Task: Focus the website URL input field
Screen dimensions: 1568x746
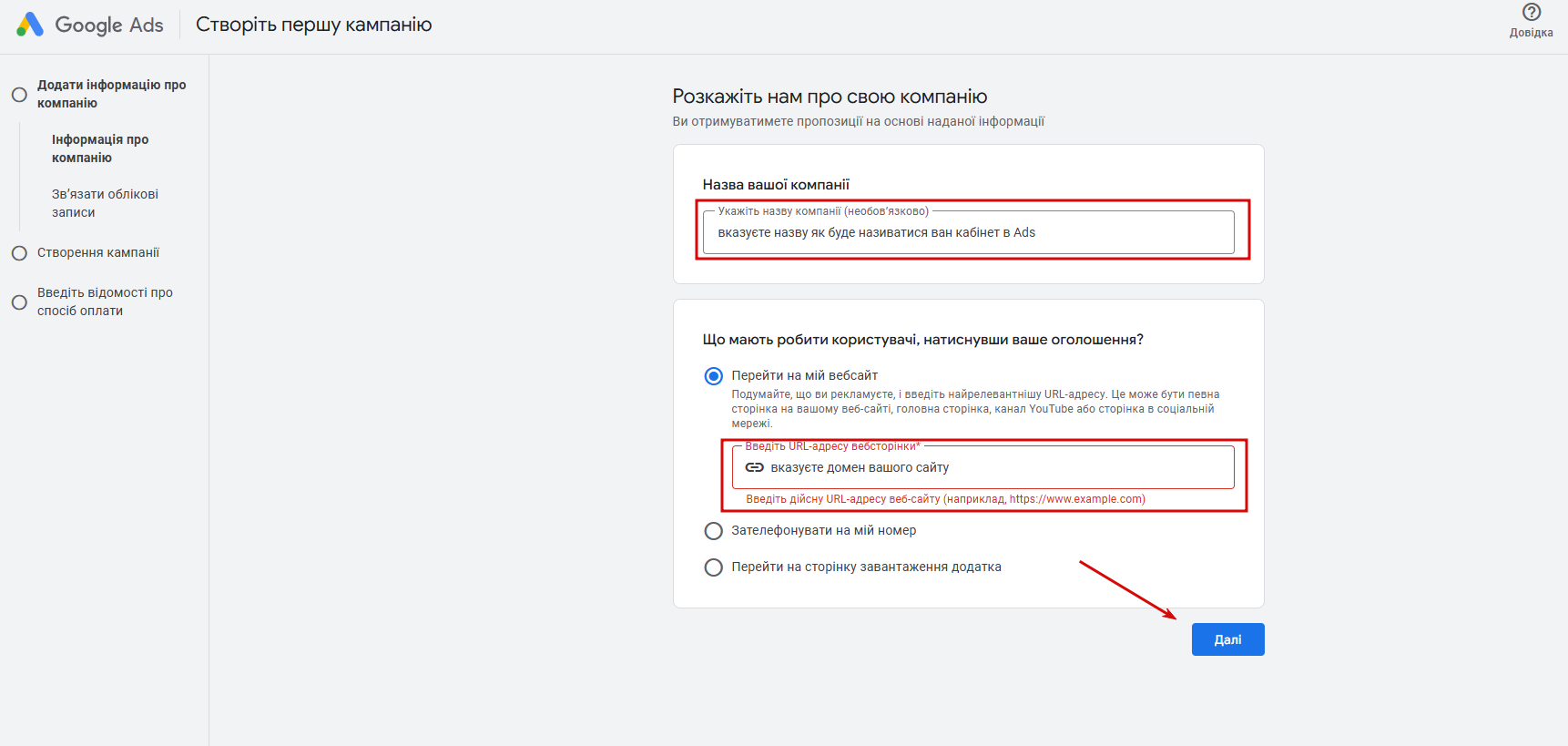Action: [983, 467]
